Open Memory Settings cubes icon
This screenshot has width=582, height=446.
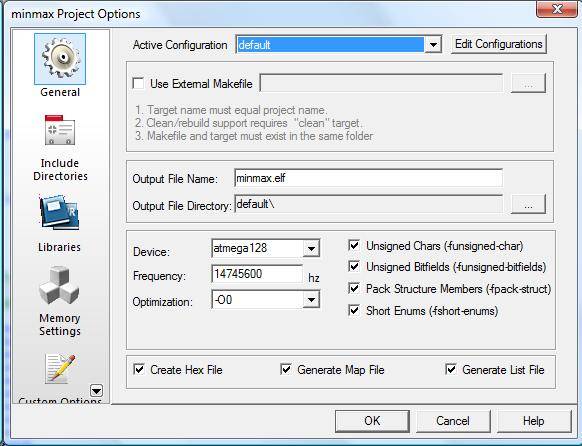click(59, 285)
